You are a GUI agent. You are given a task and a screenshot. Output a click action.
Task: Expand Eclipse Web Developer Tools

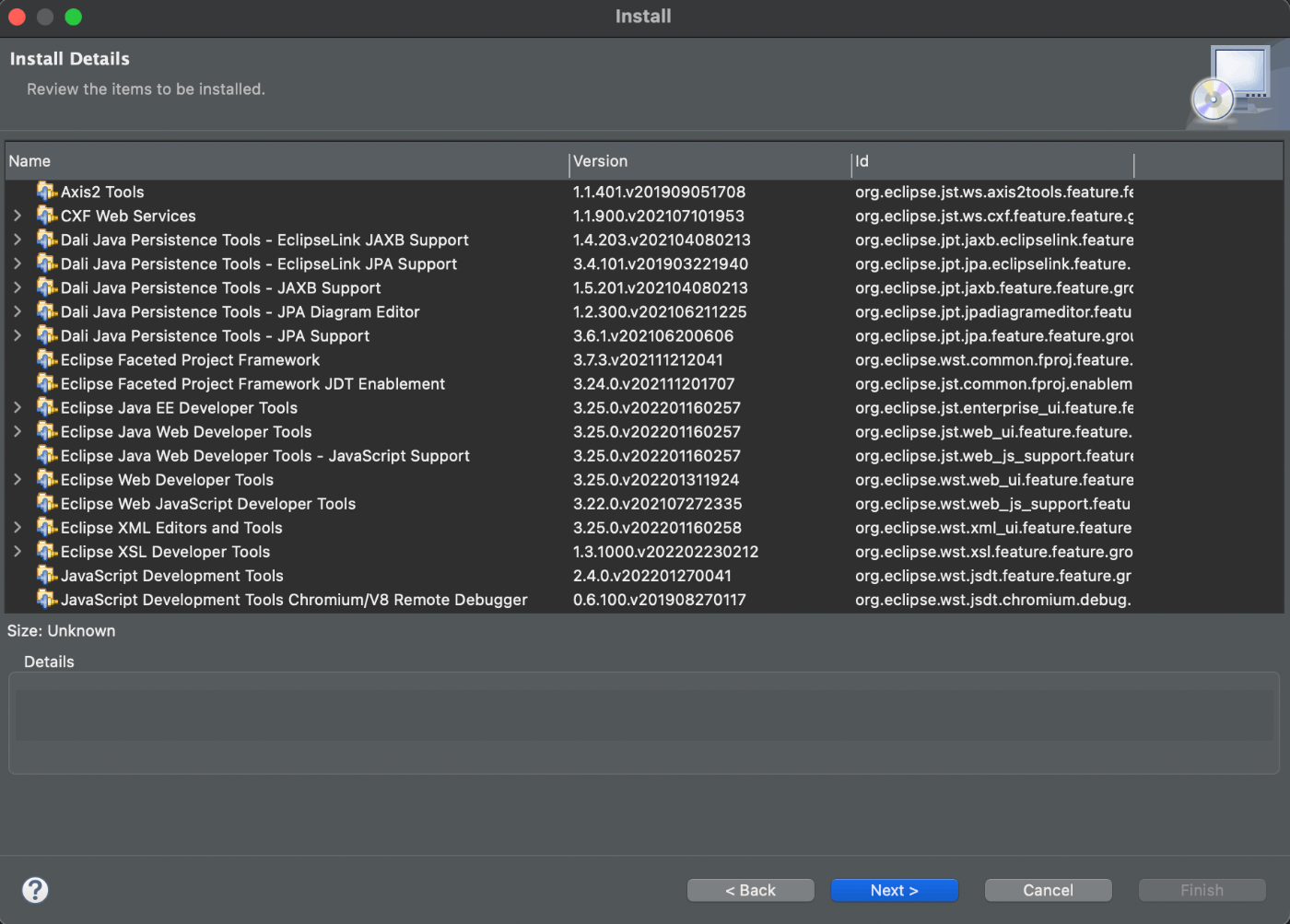pyautogui.click(x=18, y=479)
